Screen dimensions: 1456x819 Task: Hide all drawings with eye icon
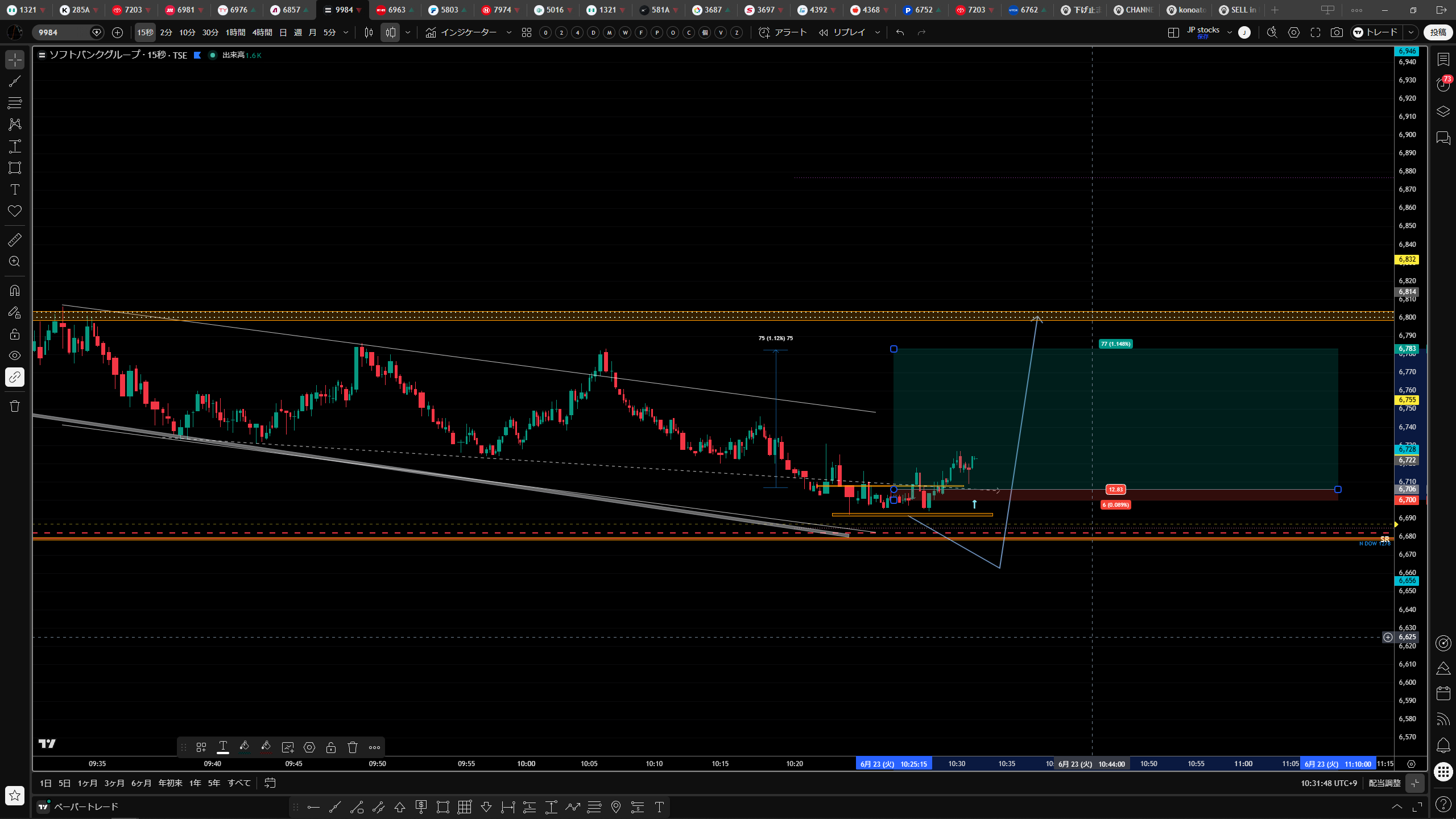click(x=15, y=355)
